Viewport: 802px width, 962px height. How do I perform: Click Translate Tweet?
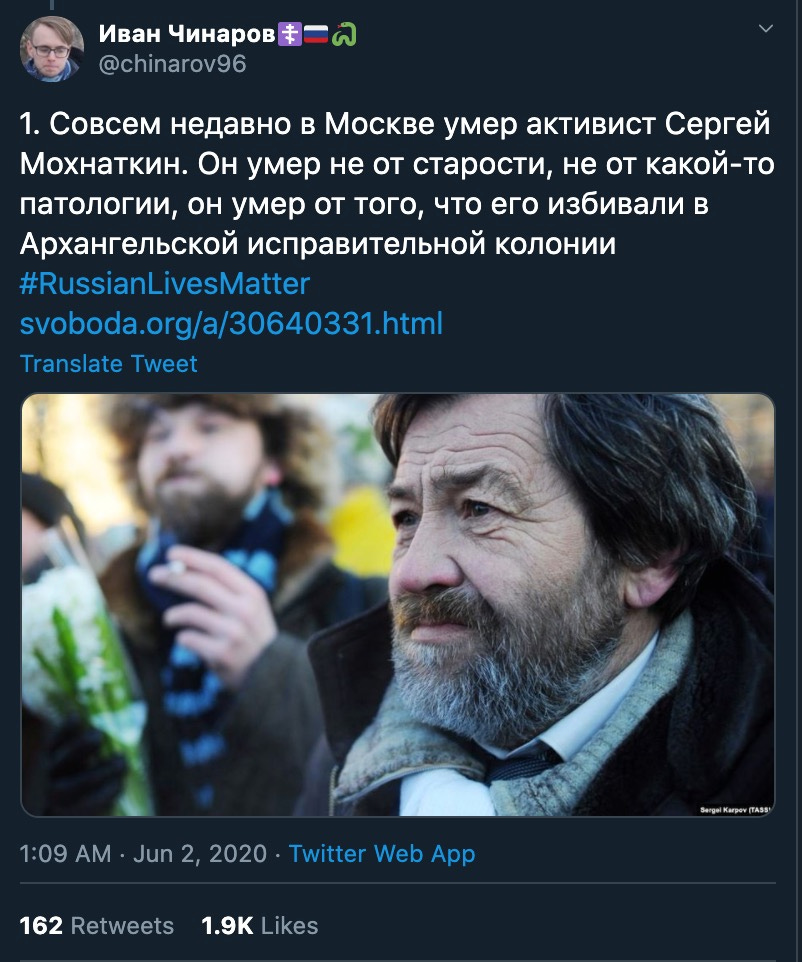point(109,364)
